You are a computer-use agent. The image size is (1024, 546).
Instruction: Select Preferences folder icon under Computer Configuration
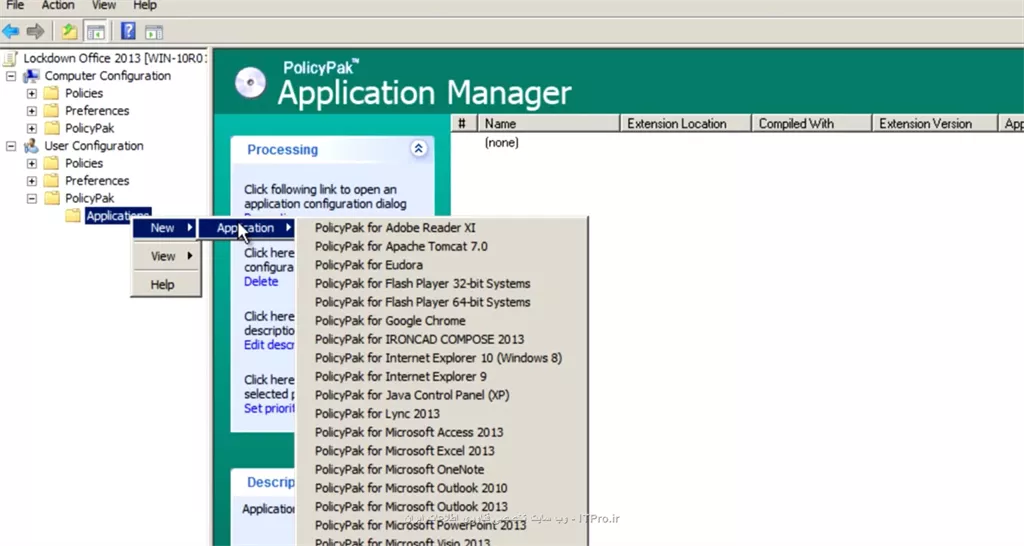51,110
